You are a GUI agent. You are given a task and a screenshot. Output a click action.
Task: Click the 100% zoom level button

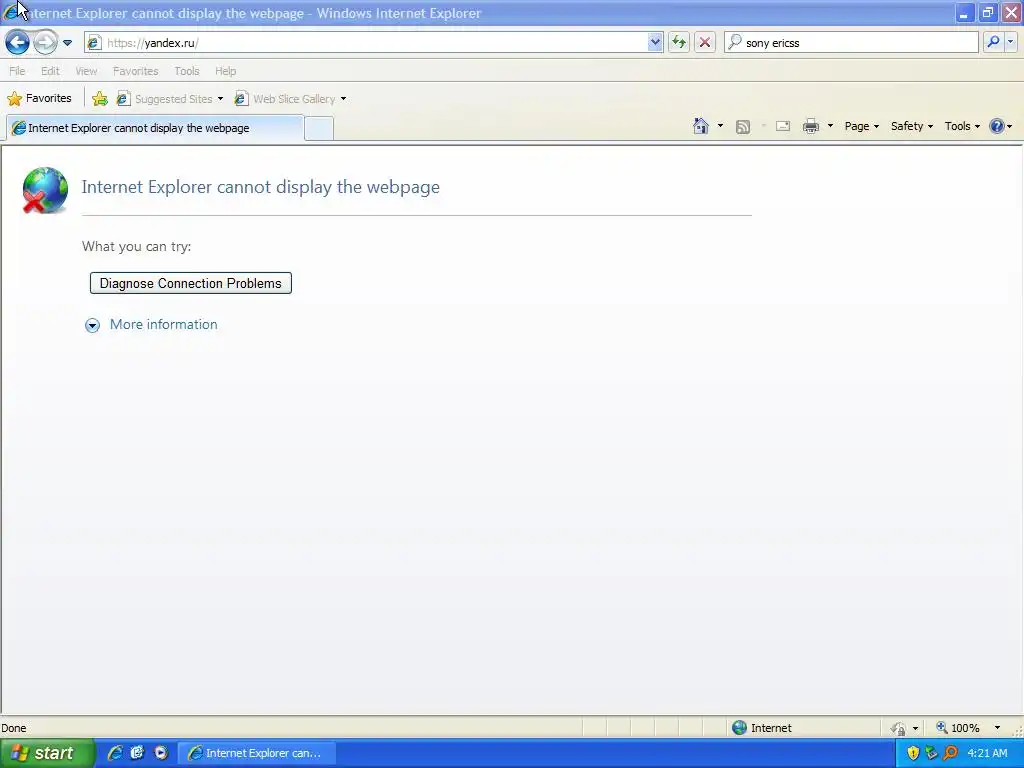959,728
